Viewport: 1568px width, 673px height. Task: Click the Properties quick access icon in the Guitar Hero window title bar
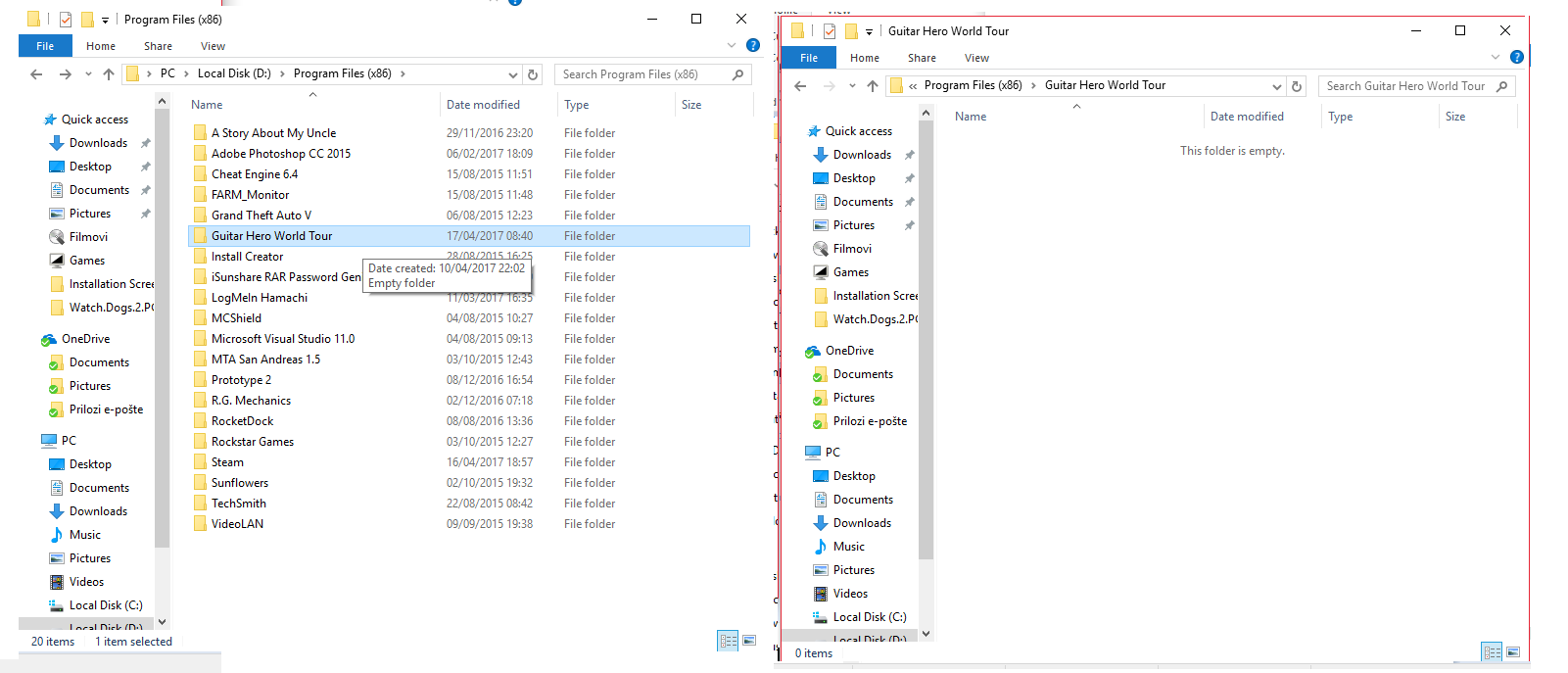coord(830,31)
